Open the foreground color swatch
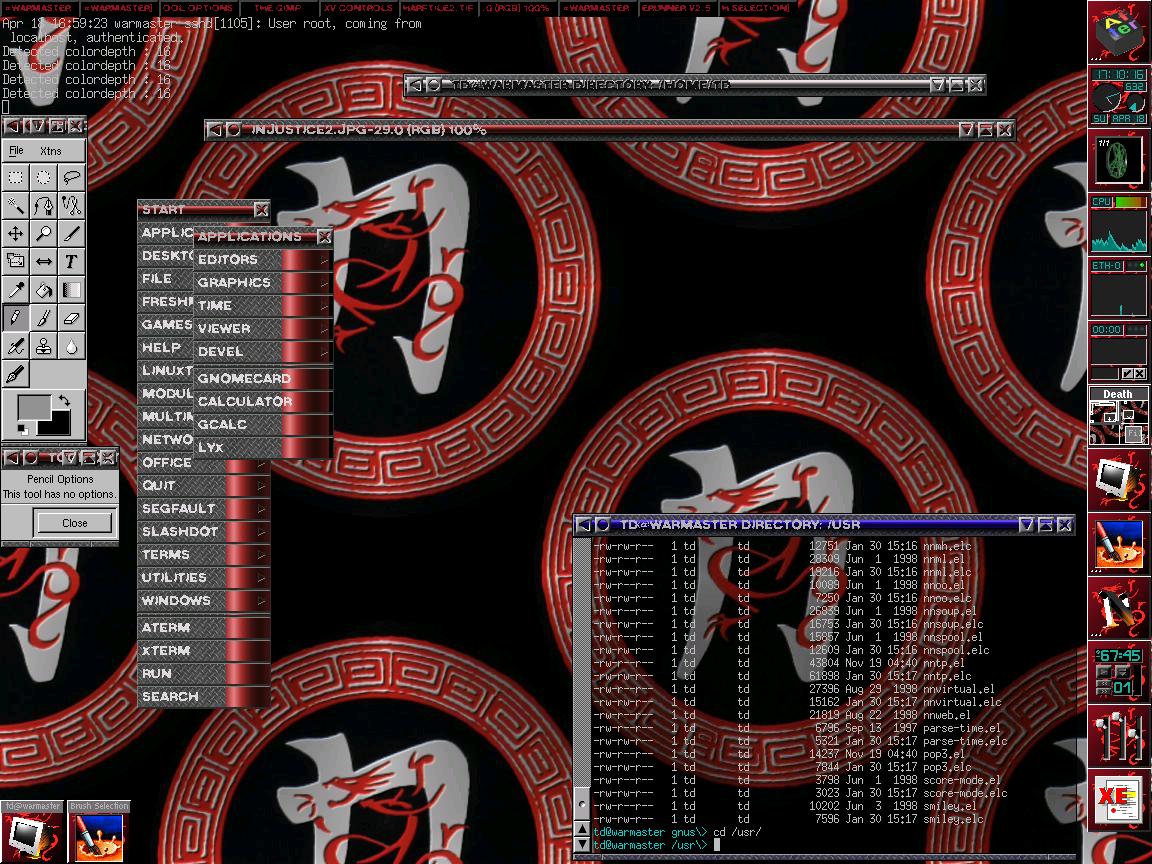The height and width of the screenshot is (864, 1152). pyautogui.click(x=32, y=408)
